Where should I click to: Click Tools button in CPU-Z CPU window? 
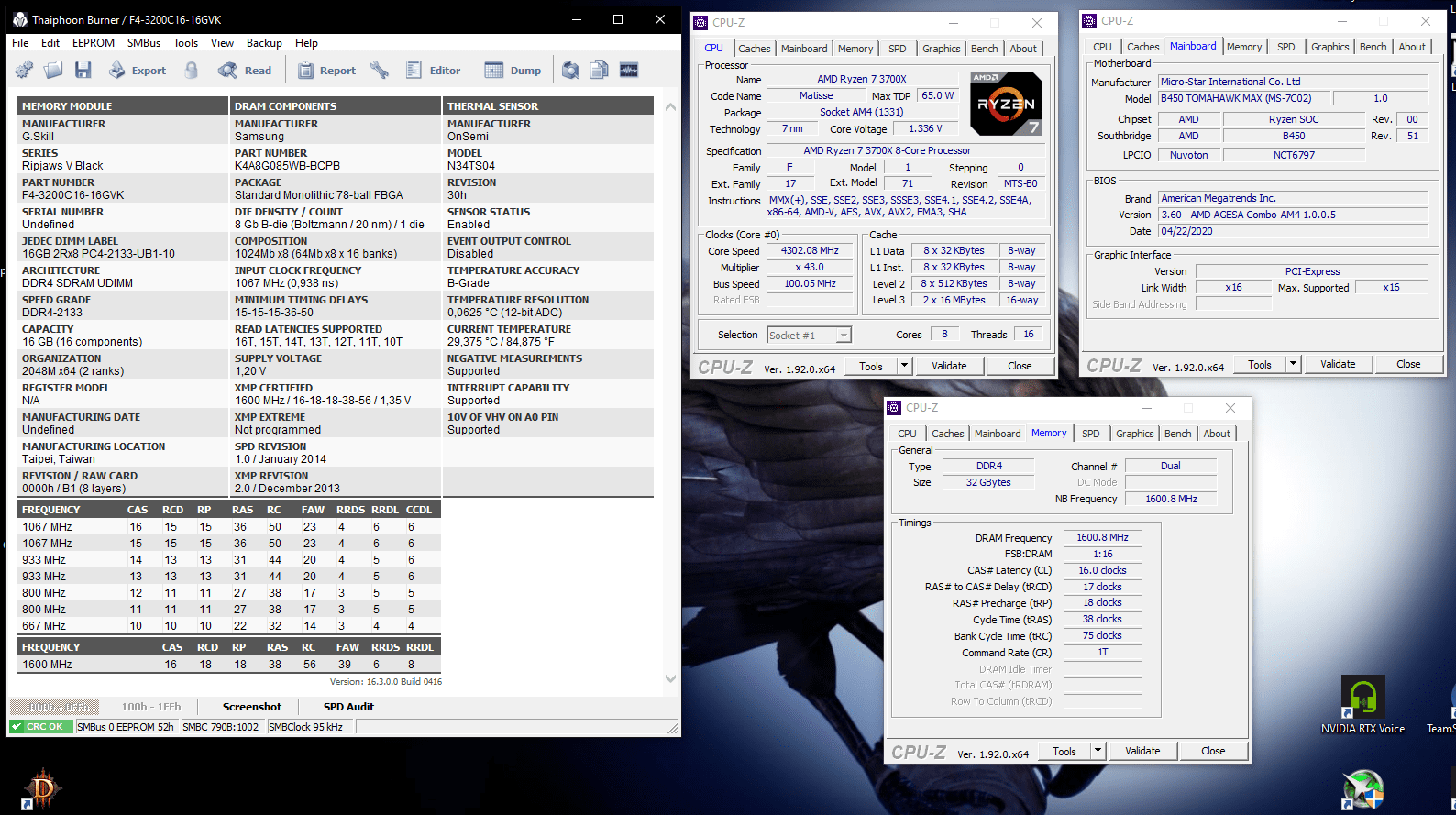point(871,366)
